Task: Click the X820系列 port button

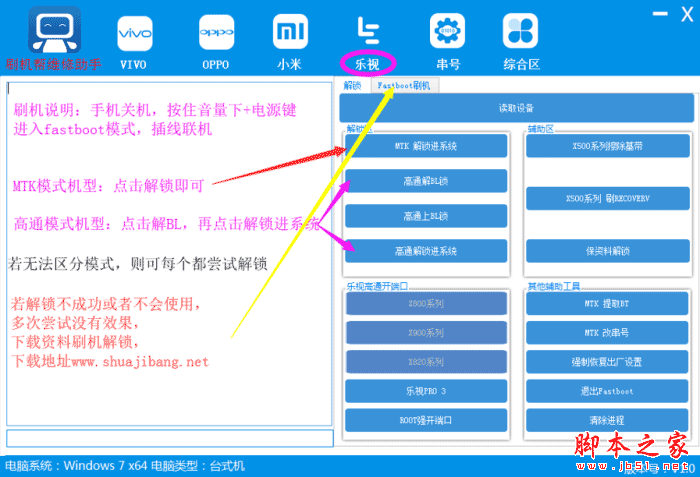Action: tap(426, 362)
